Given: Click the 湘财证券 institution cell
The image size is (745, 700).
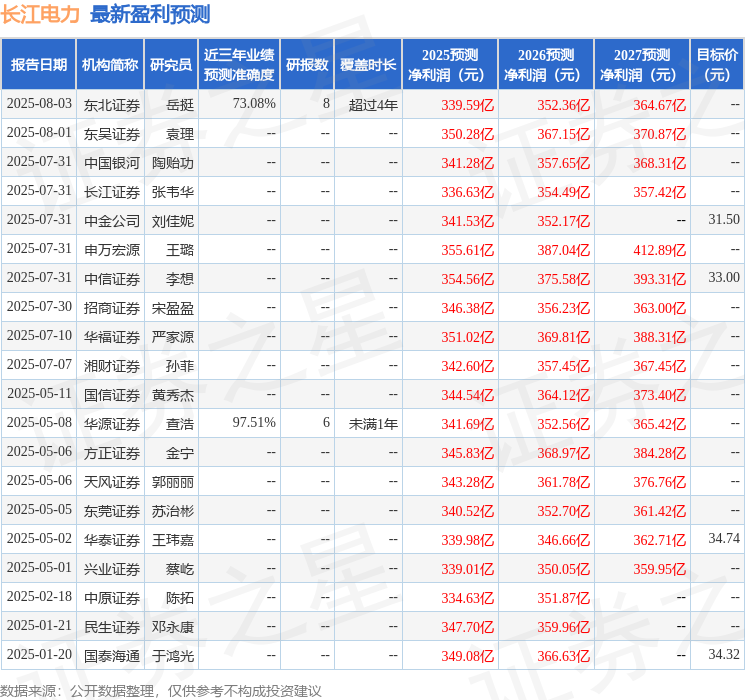Looking at the screenshot, I should (112, 366).
